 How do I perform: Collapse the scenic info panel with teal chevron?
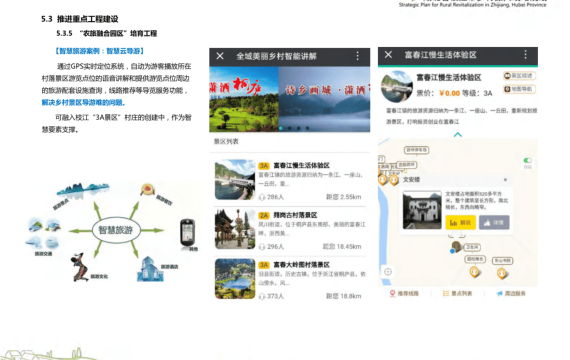(458, 135)
